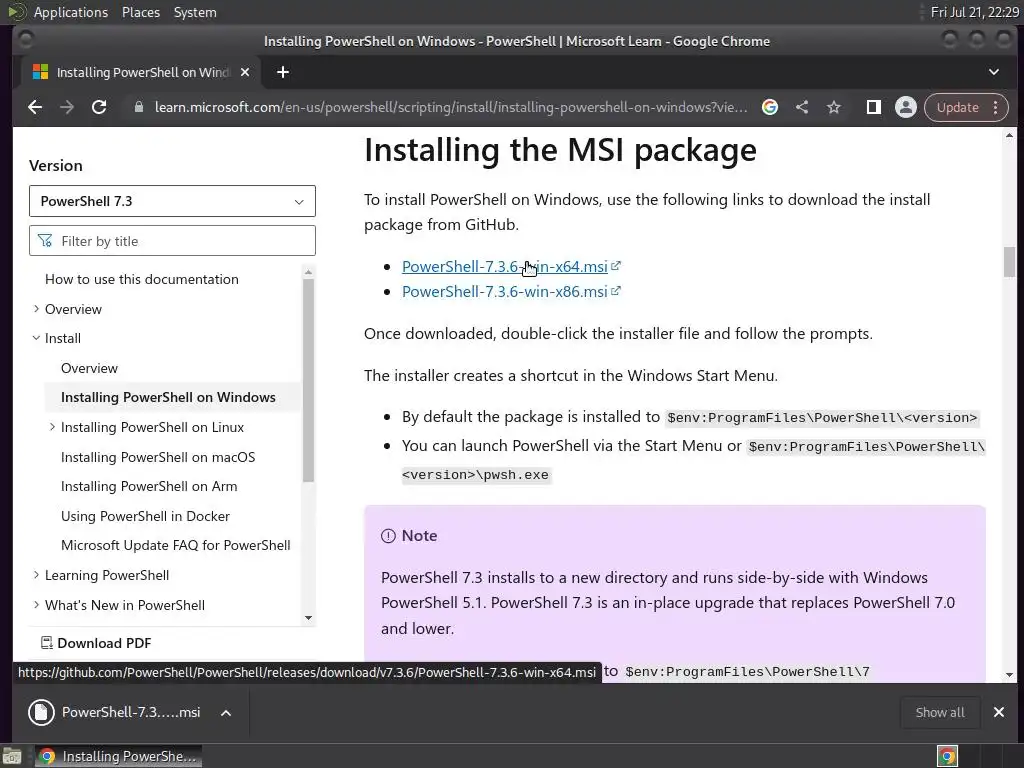Open Installing PowerShell on Arm
This screenshot has width=1024, height=768.
pyautogui.click(x=149, y=487)
